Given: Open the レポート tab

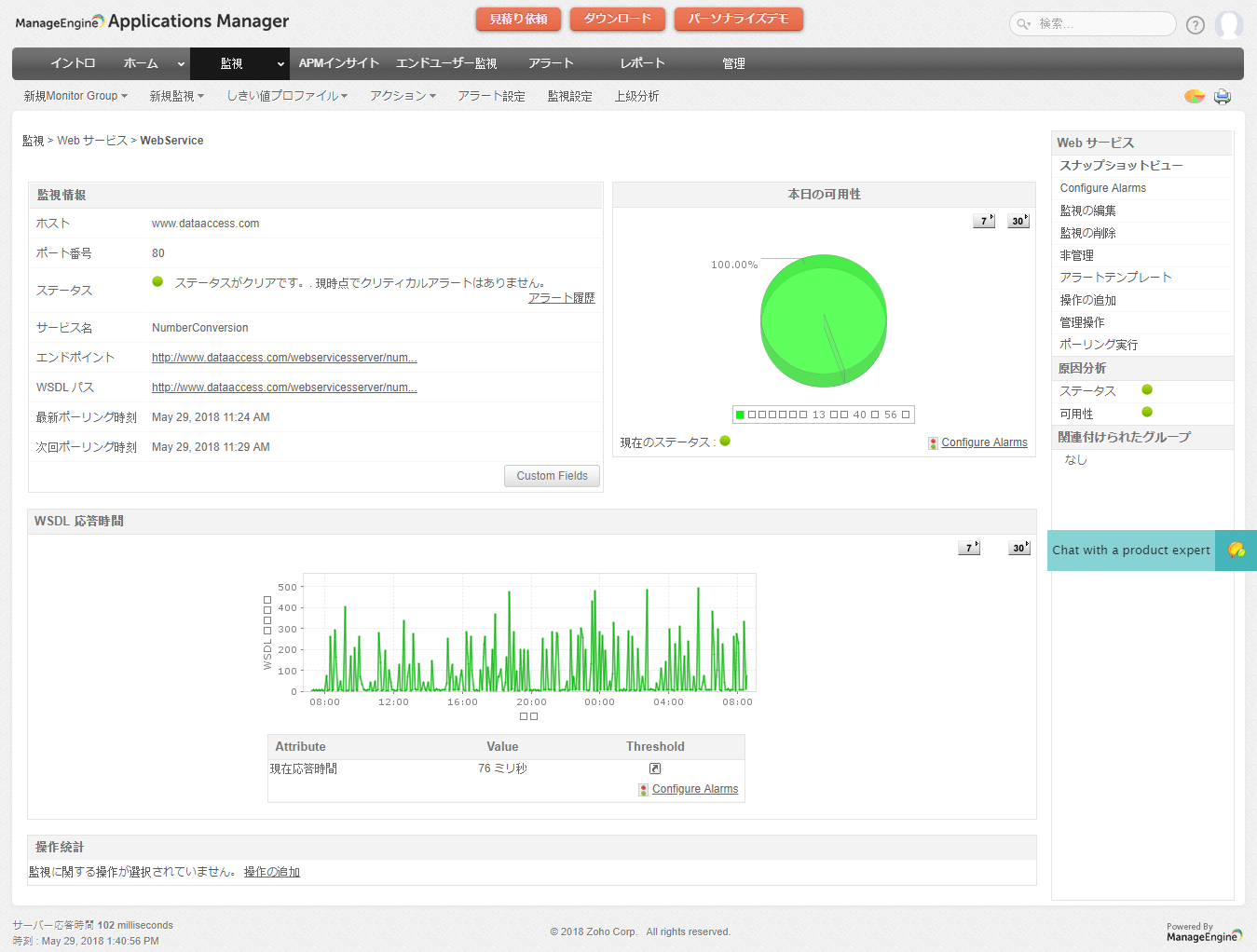Looking at the screenshot, I should 643,63.
